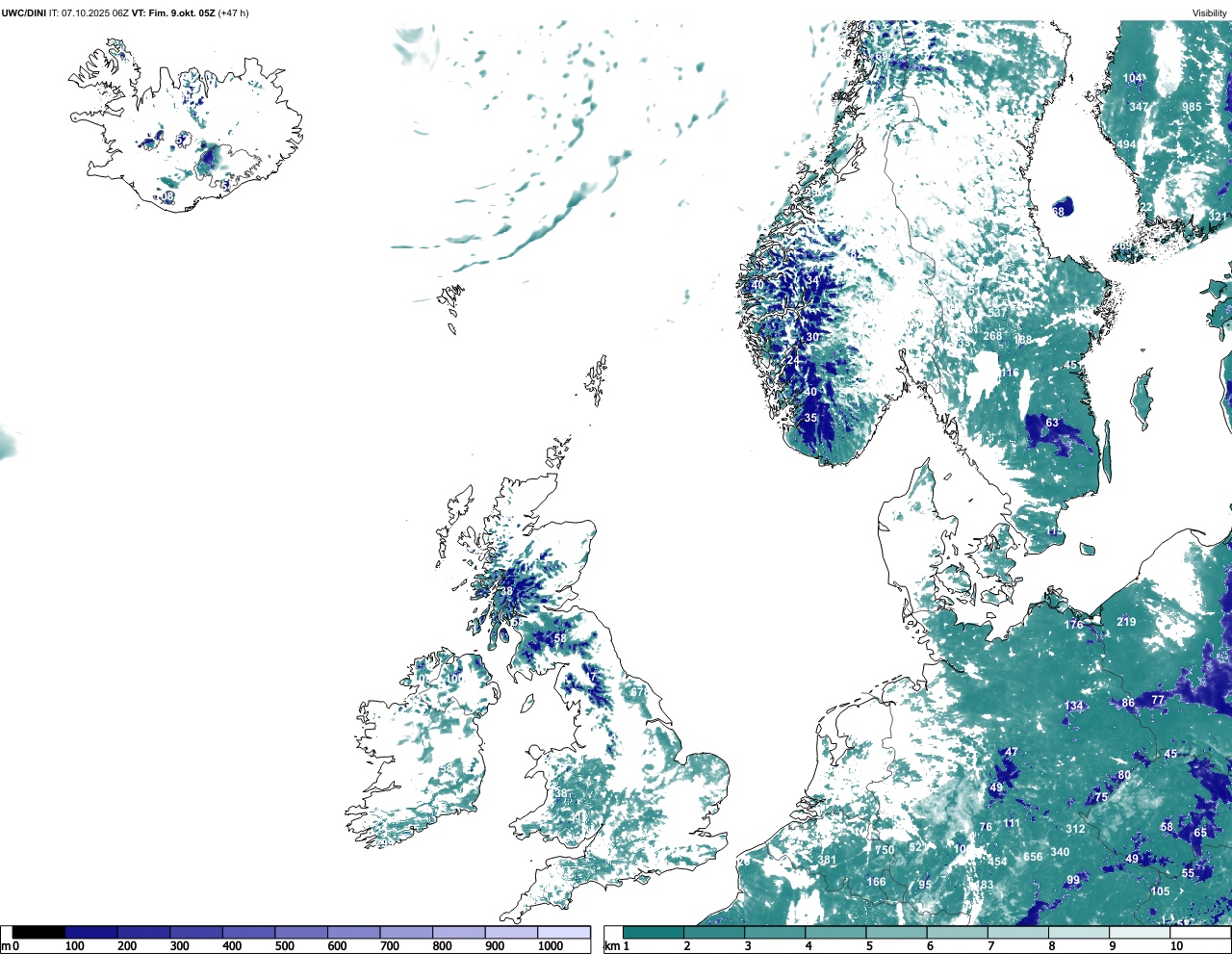1232x954 pixels.
Task: Click the 'UWC/DINI IT: 07.10.2025 06Z' header text
Action: point(64,13)
